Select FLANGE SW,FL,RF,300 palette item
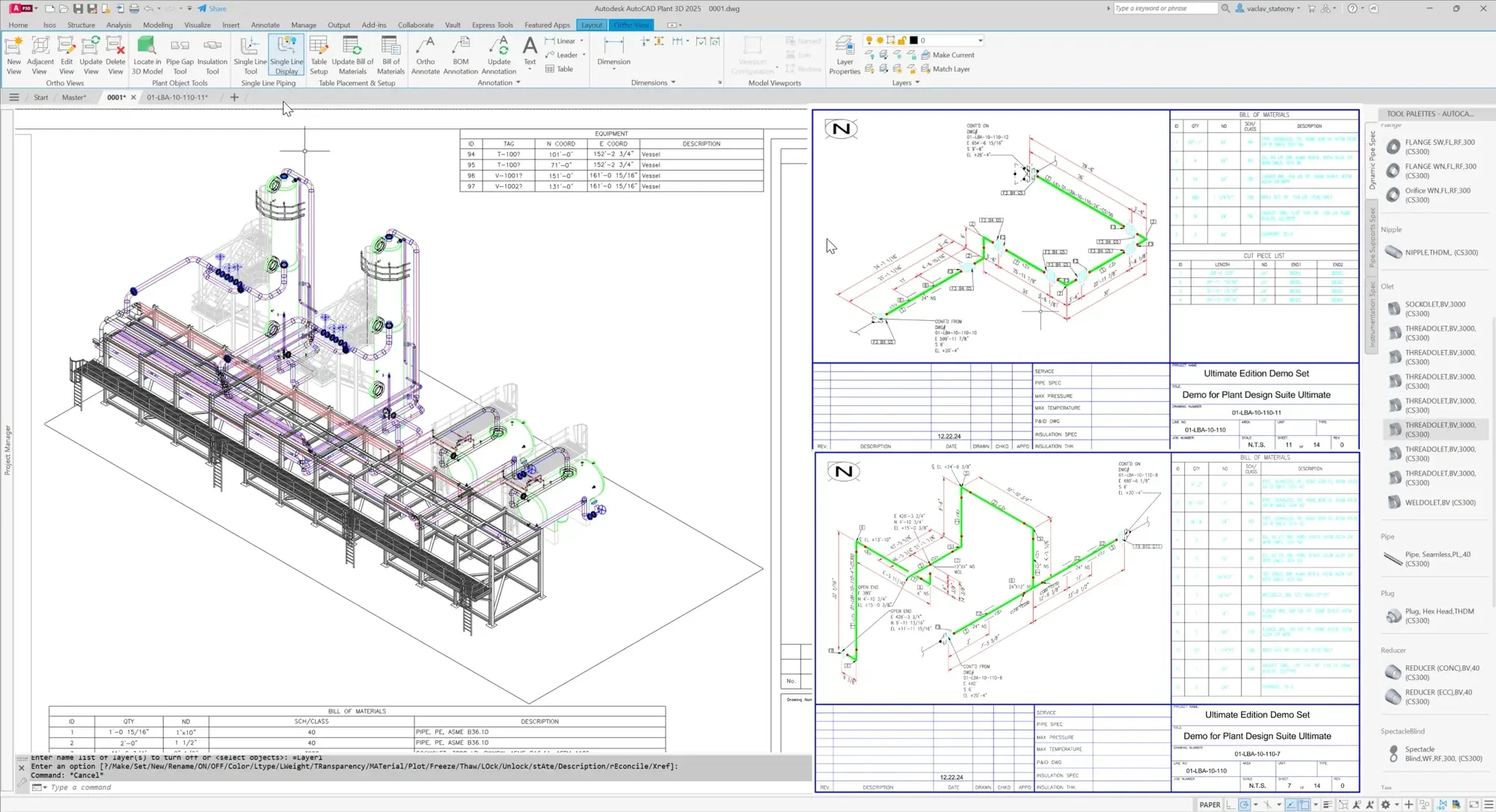The image size is (1496, 812). point(1432,147)
